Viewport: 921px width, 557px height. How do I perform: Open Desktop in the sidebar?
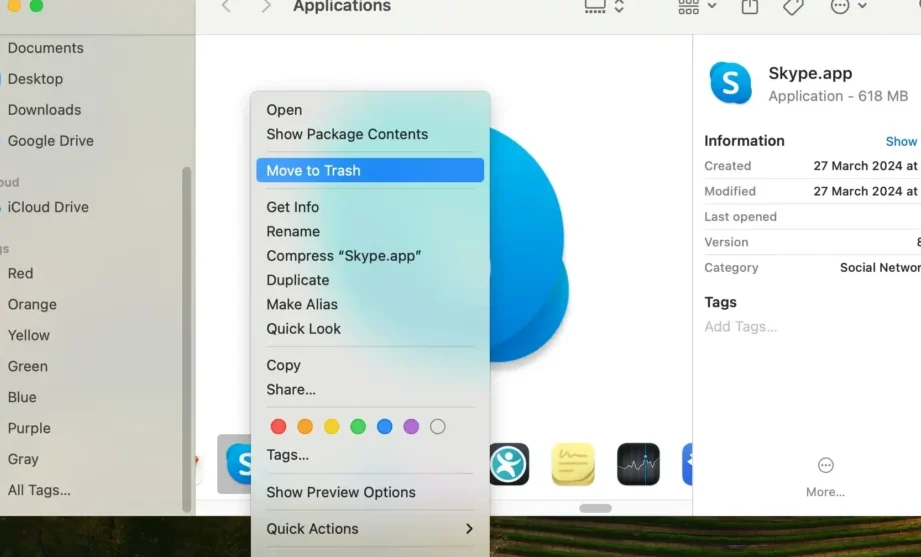click(x=35, y=79)
